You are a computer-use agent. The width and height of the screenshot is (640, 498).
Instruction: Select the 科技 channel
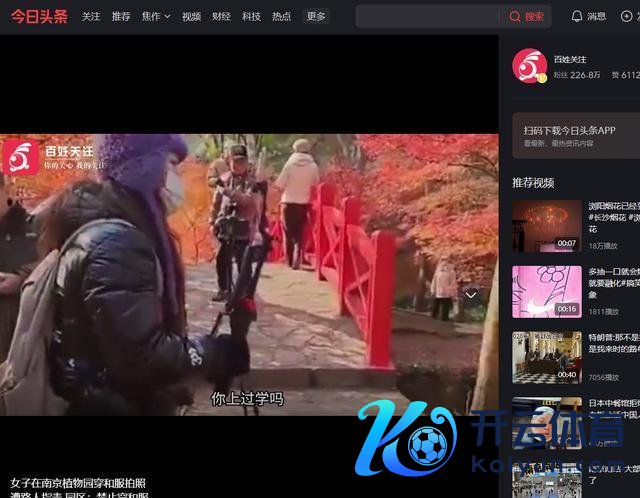pos(251,17)
